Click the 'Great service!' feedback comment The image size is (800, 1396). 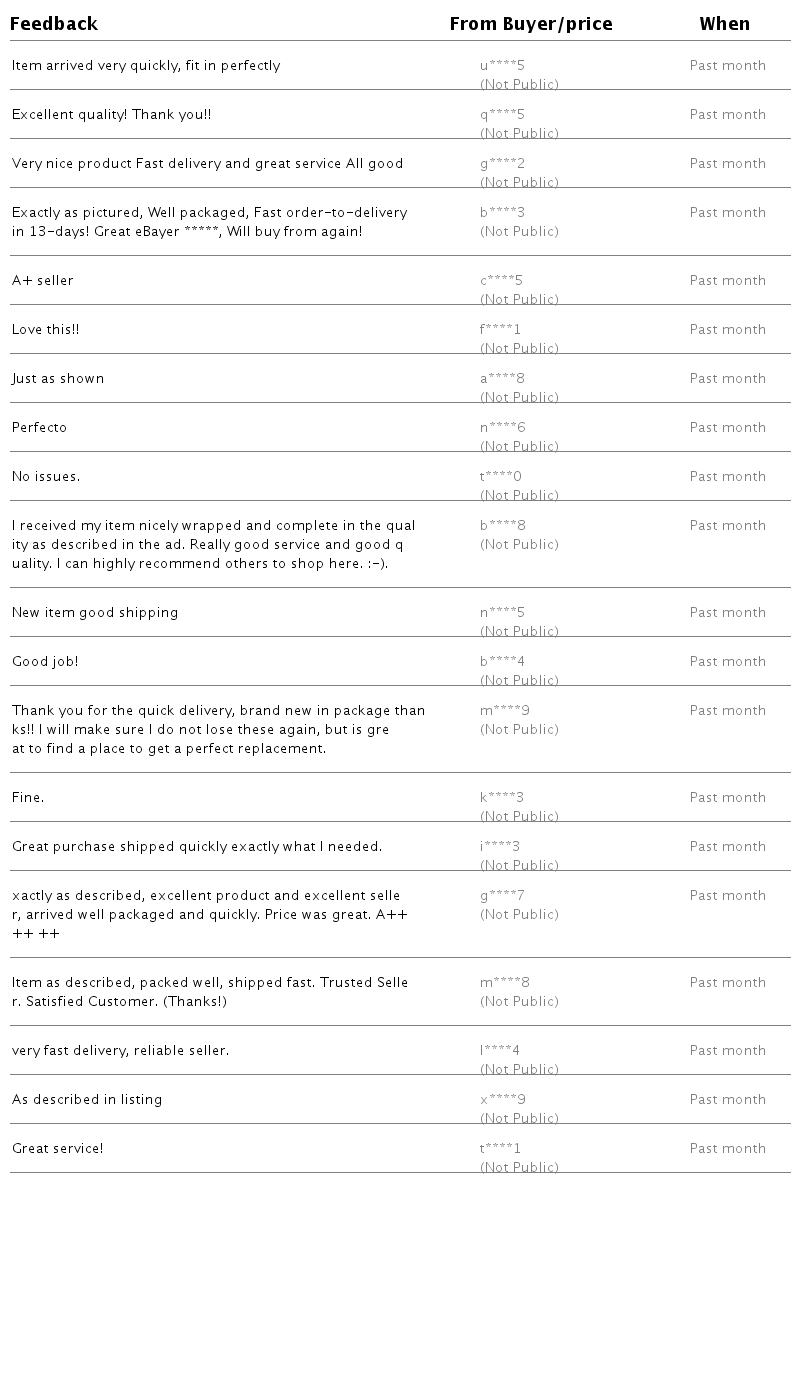click(58, 1149)
